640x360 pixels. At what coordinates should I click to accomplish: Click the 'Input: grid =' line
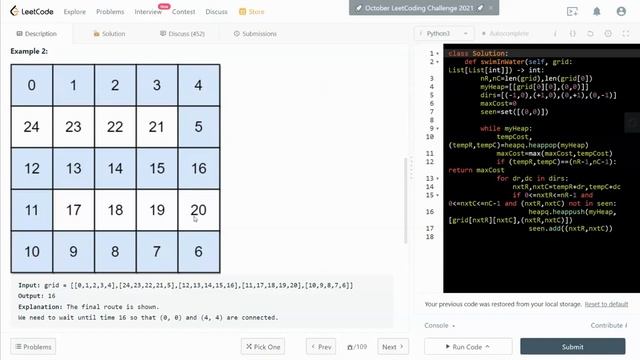coord(185,285)
